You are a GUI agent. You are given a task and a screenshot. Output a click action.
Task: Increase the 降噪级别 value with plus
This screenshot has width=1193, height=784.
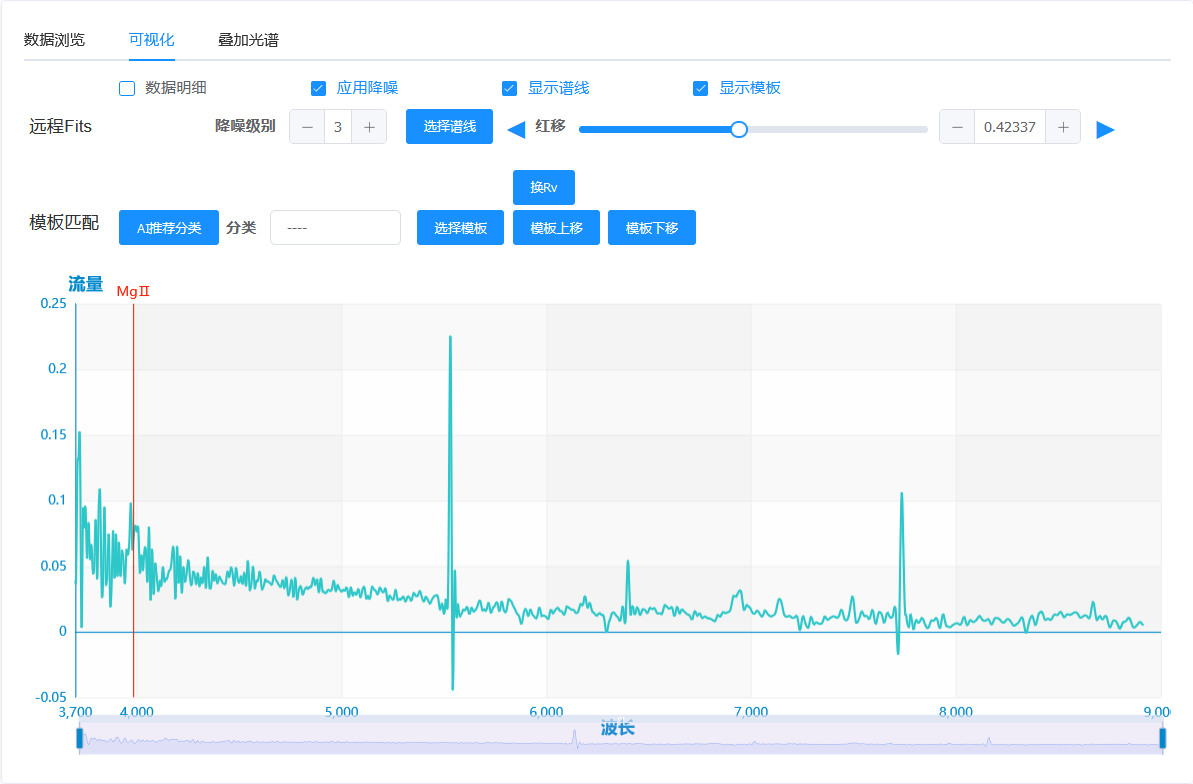pyautogui.click(x=369, y=127)
